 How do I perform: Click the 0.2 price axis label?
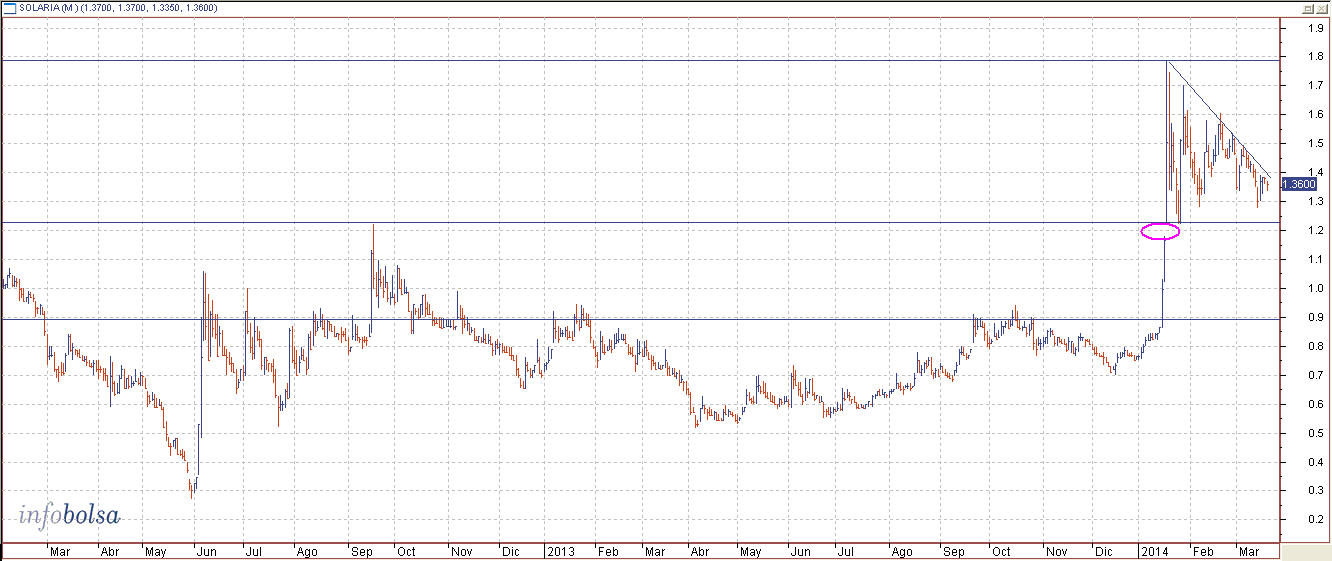tap(1315, 521)
